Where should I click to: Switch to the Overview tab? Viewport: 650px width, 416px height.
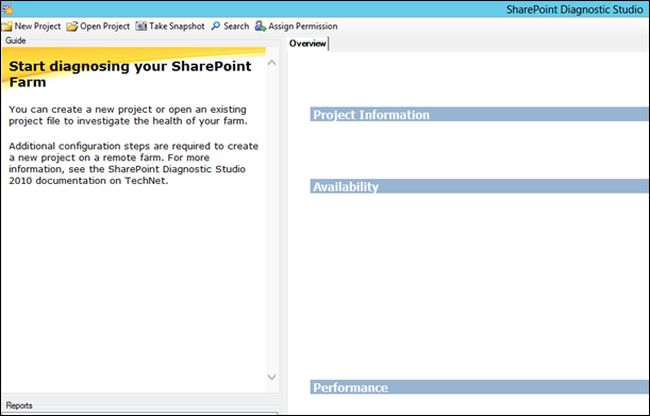point(308,44)
